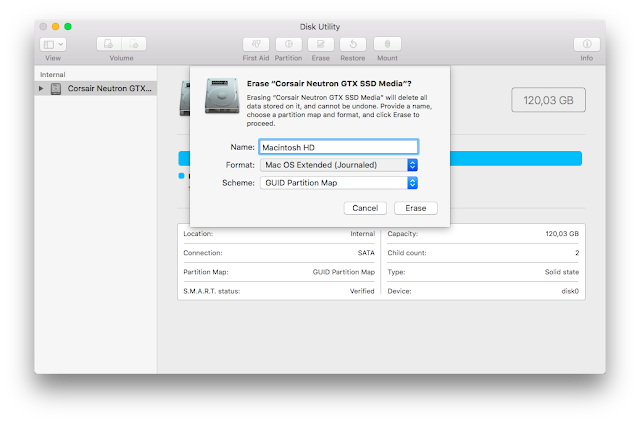
Task: Click the Disk Utility window title
Action: (320, 27)
